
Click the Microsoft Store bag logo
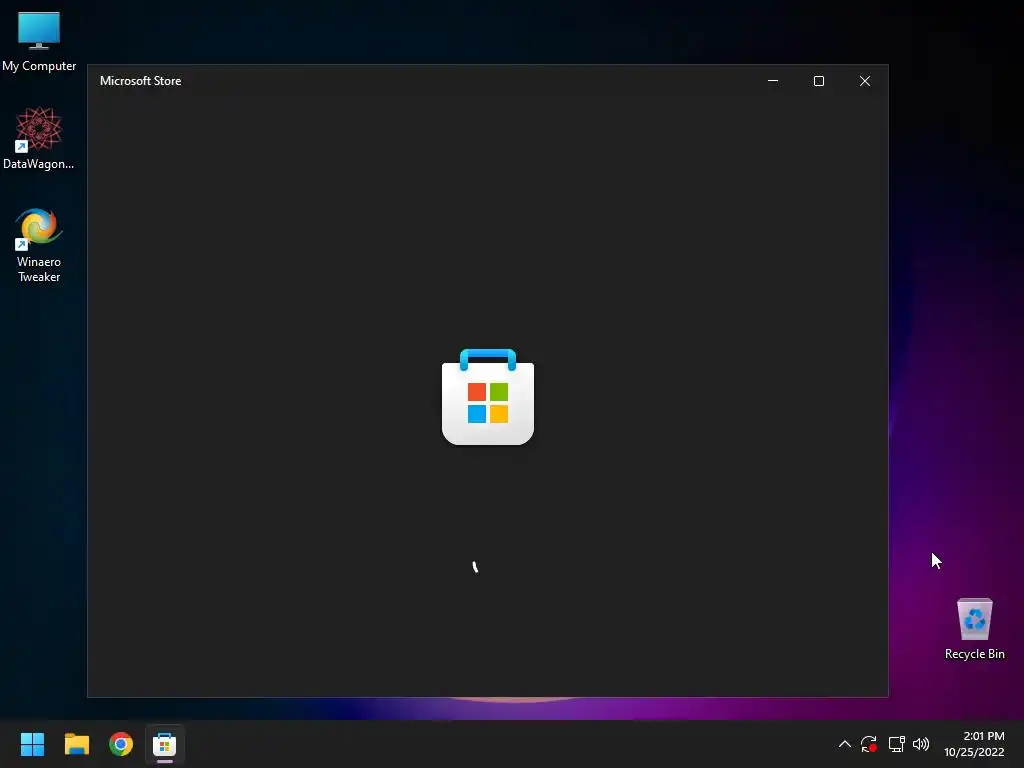tap(488, 397)
